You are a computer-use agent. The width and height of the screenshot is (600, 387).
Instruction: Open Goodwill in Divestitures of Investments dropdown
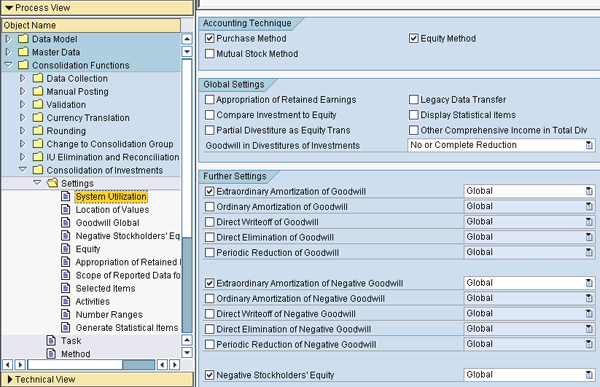[589, 145]
